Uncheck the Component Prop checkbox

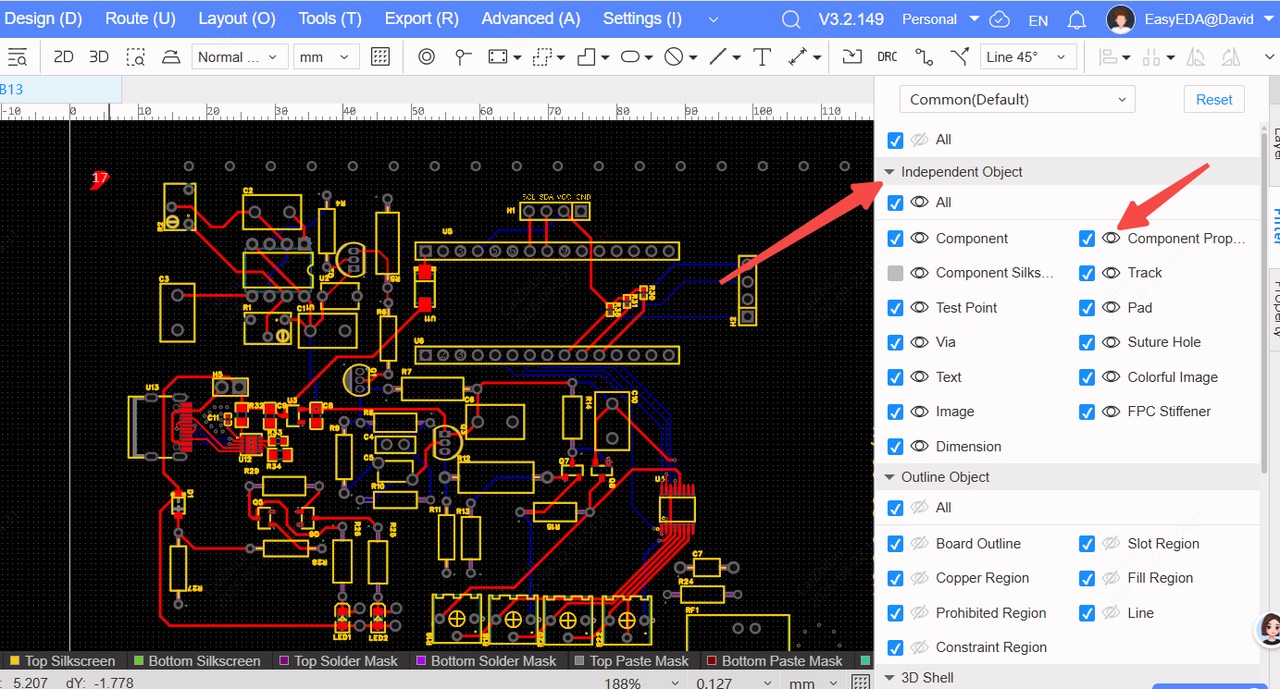[x=1087, y=239]
